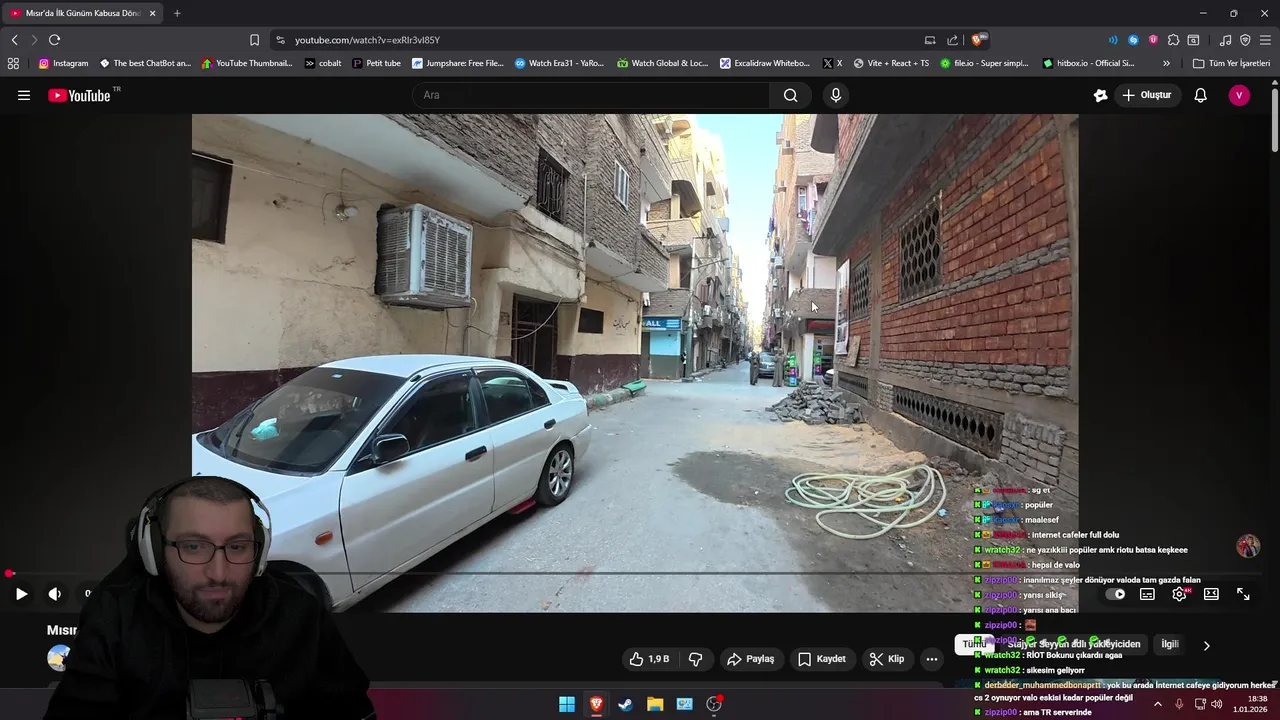Click the URL address bar
The height and width of the screenshot is (720, 1280).
point(600,40)
